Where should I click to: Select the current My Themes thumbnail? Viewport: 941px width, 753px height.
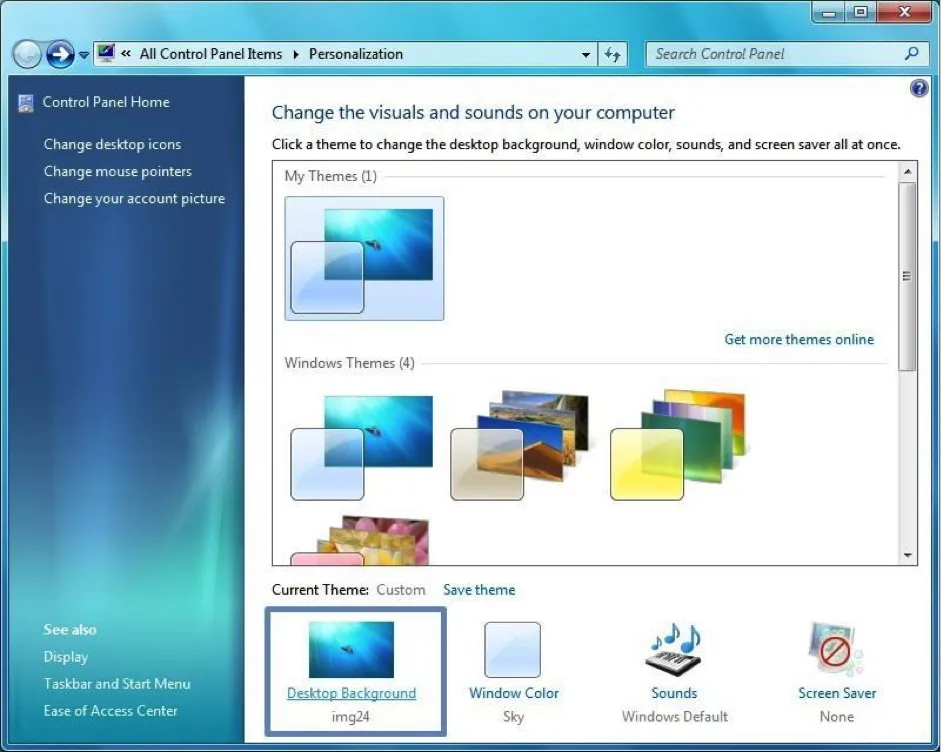364,257
